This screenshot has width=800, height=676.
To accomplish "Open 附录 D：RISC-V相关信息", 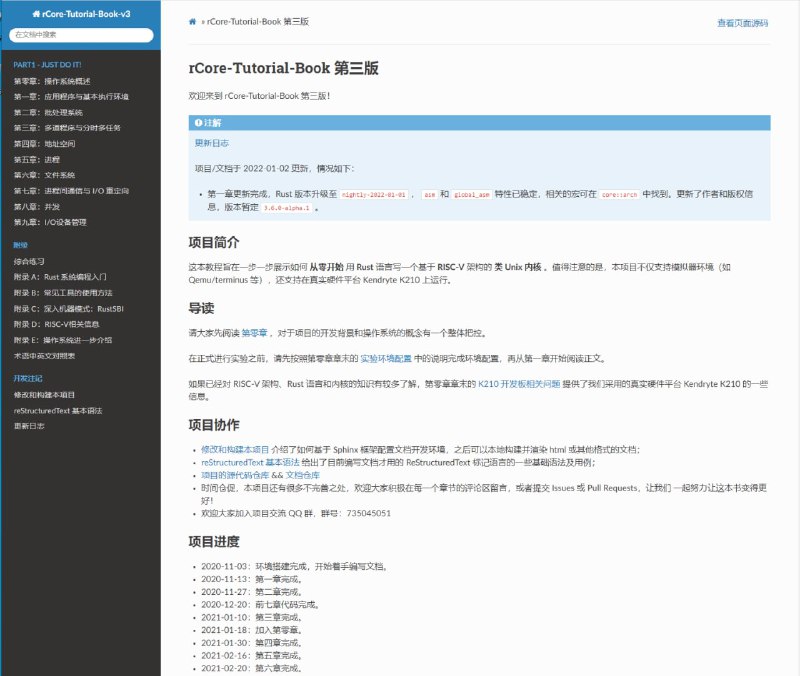I will pyautogui.click(x=56, y=324).
